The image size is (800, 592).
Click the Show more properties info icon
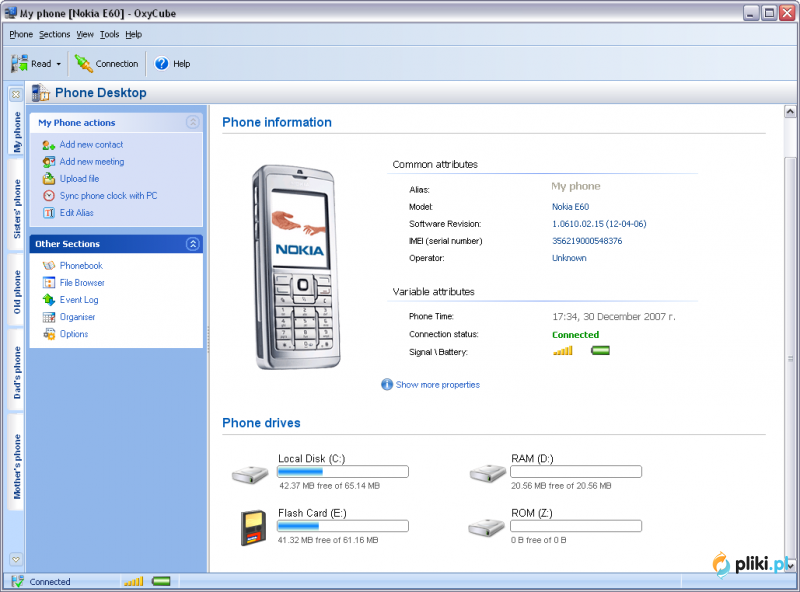click(x=387, y=384)
